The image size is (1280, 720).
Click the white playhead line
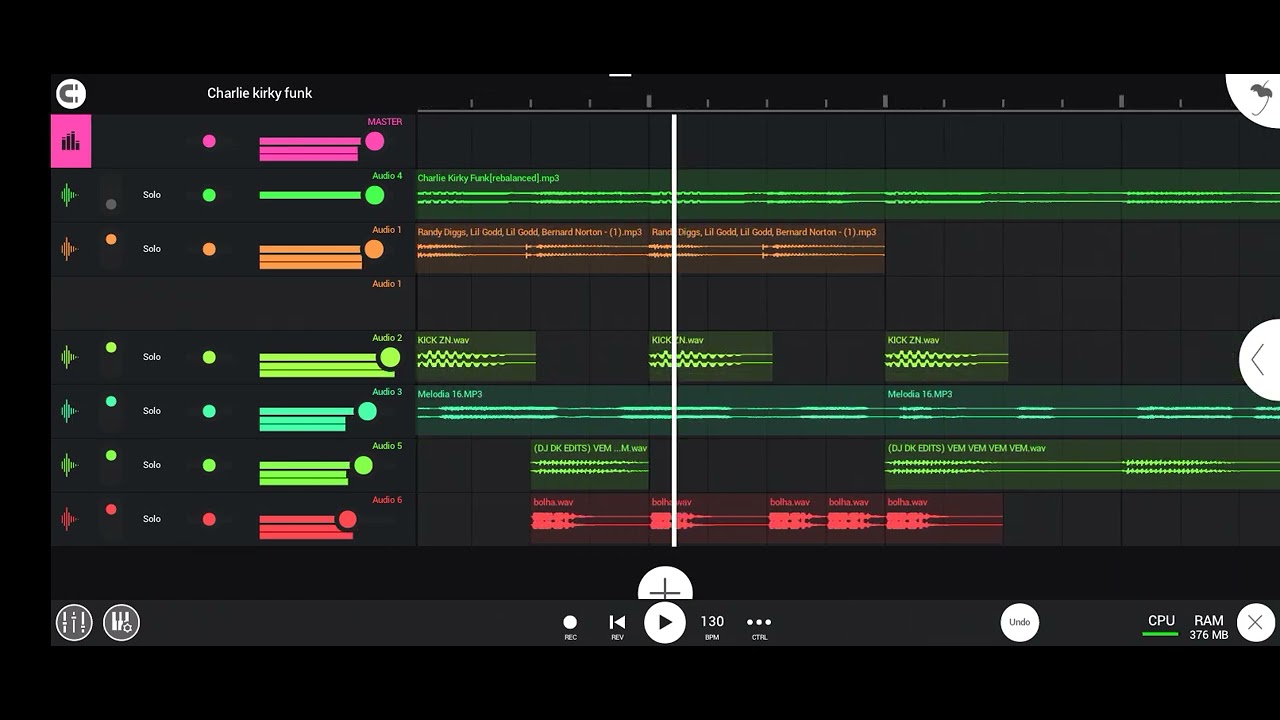tap(674, 330)
